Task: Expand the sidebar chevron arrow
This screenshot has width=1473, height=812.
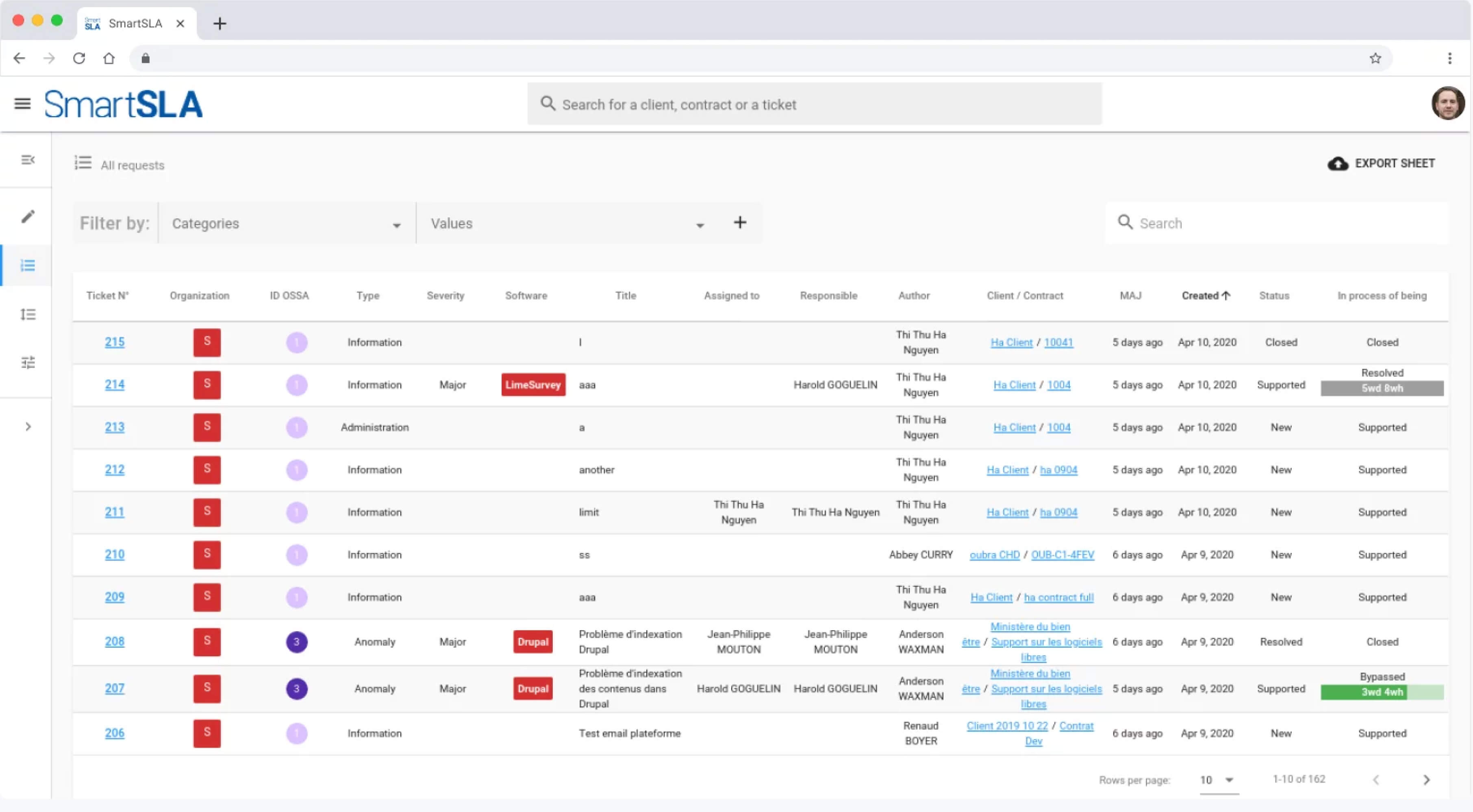Action: [x=28, y=427]
